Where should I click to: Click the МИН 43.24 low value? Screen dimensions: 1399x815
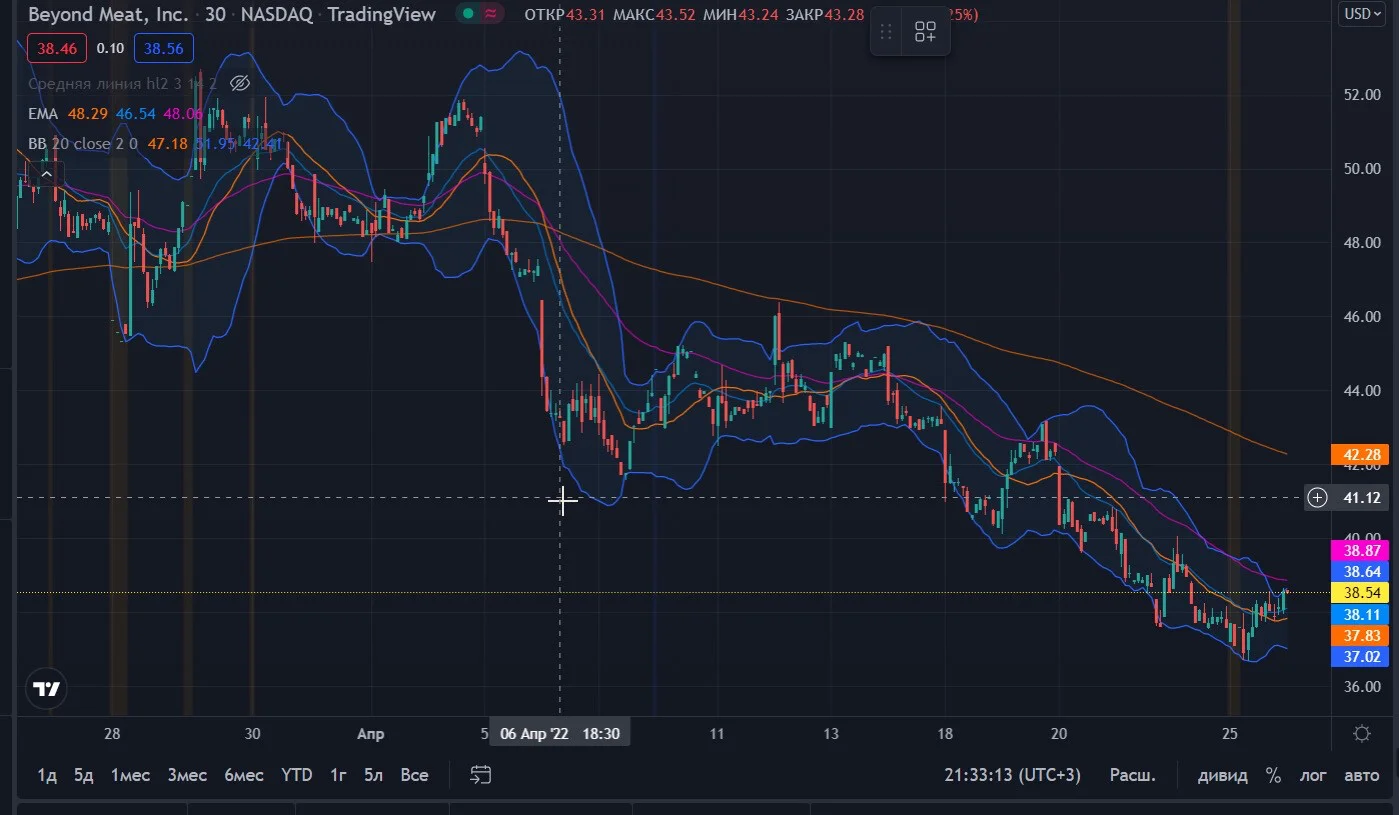click(739, 14)
